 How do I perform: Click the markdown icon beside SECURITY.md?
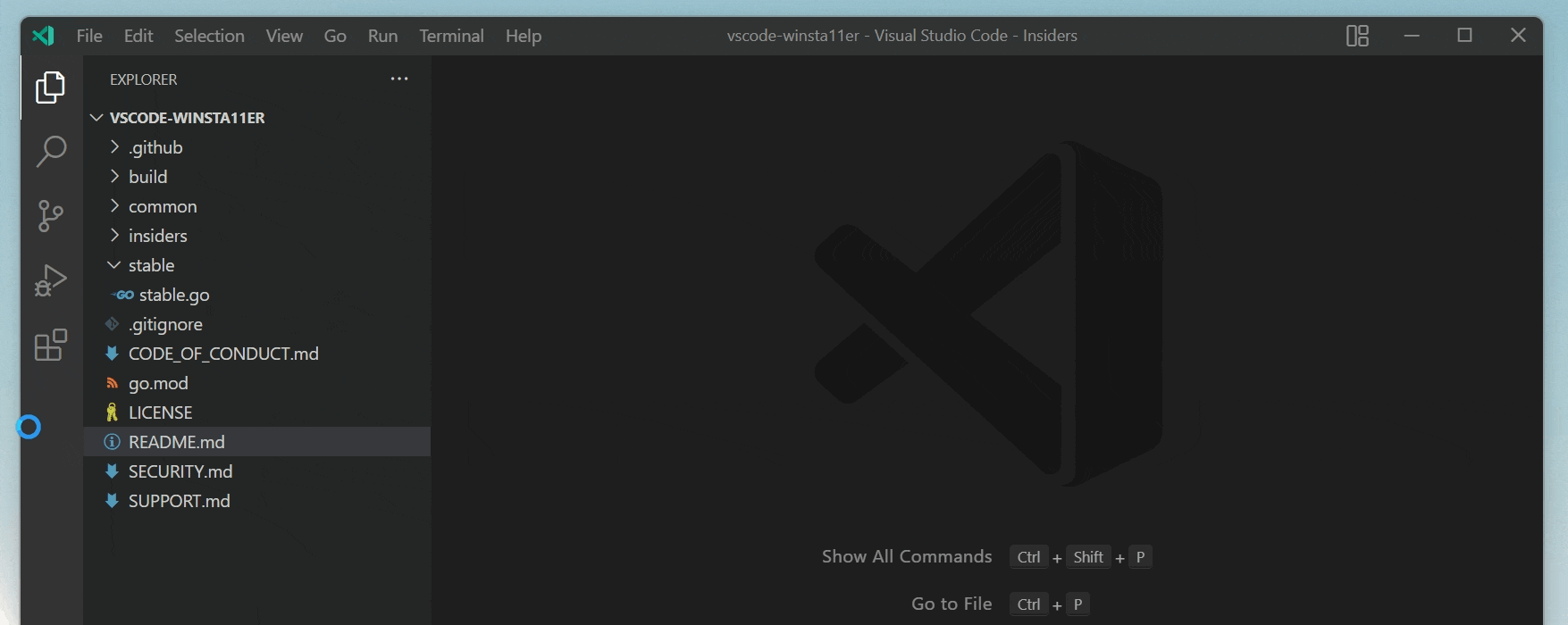point(112,471)
